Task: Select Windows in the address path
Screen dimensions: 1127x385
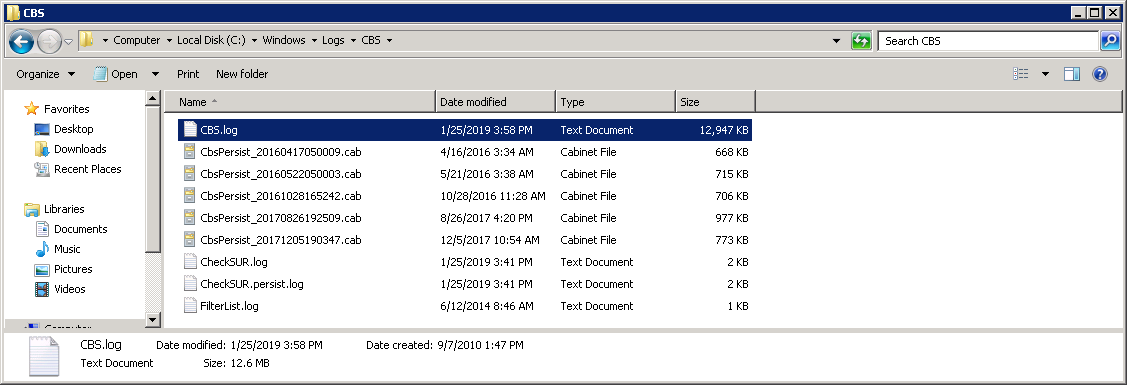Action: 284,40
